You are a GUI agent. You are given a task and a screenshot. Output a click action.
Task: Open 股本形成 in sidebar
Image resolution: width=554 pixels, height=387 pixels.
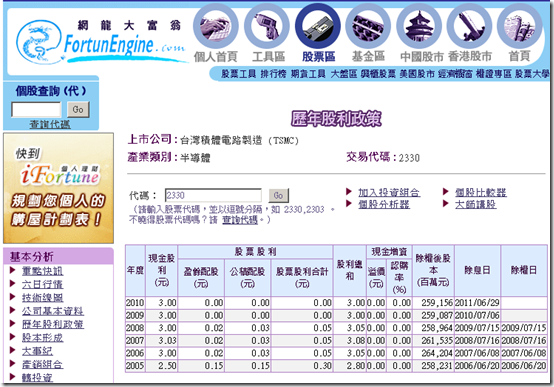pyautogui.click(x=42, y=338)
